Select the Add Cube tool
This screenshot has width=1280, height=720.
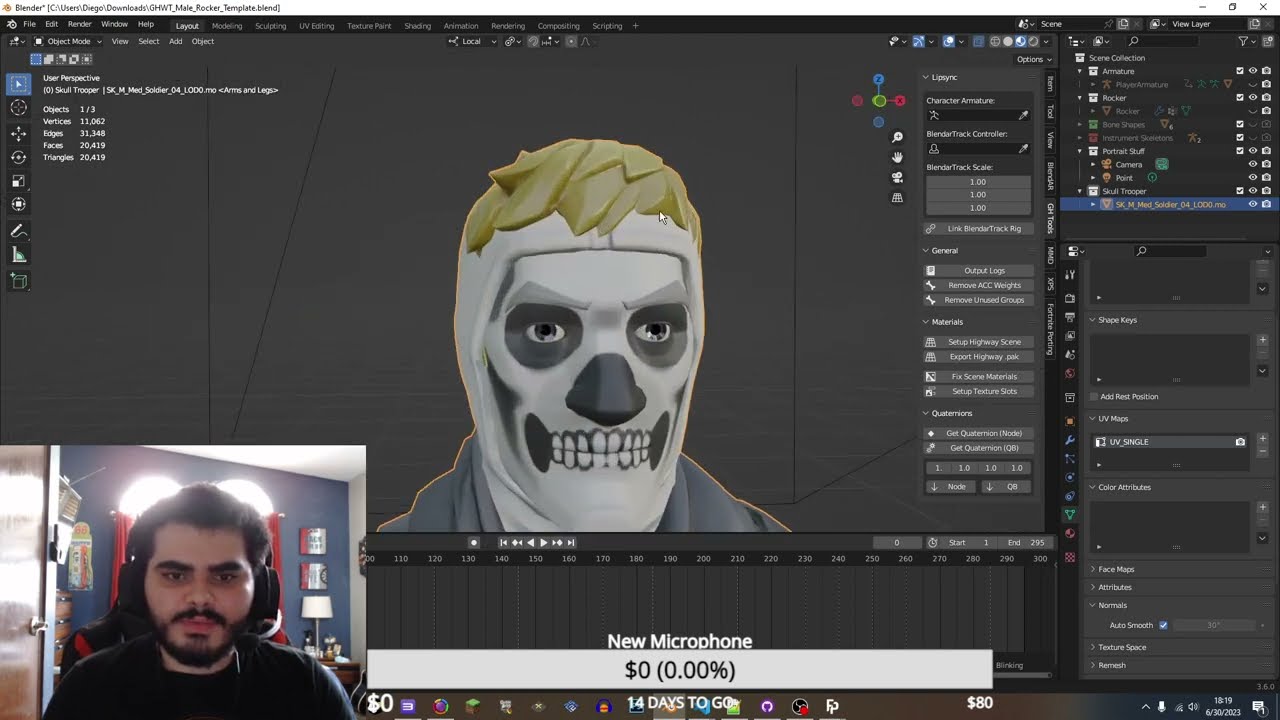19,282
